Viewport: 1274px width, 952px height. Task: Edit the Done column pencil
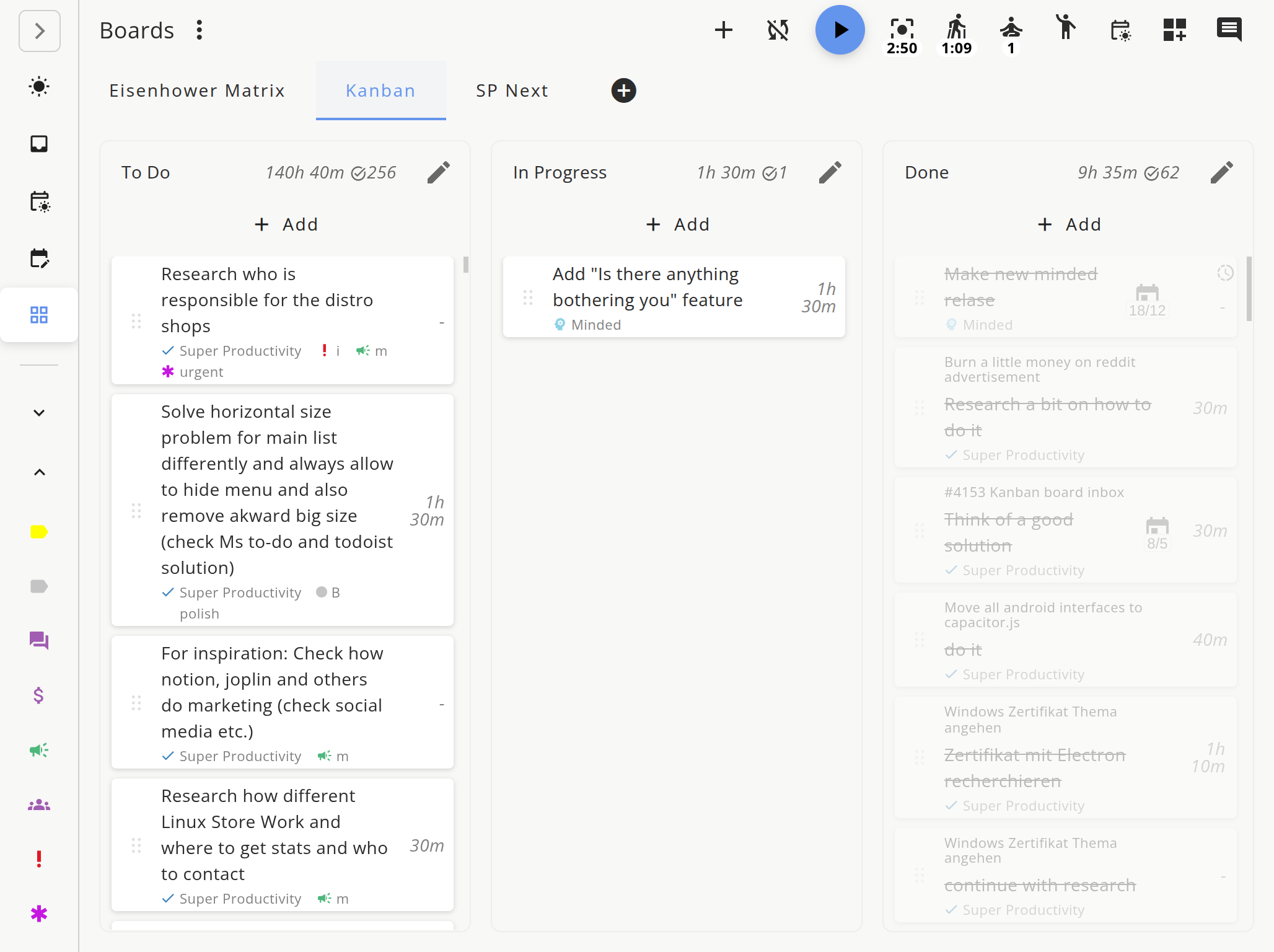pos(1222,172)
